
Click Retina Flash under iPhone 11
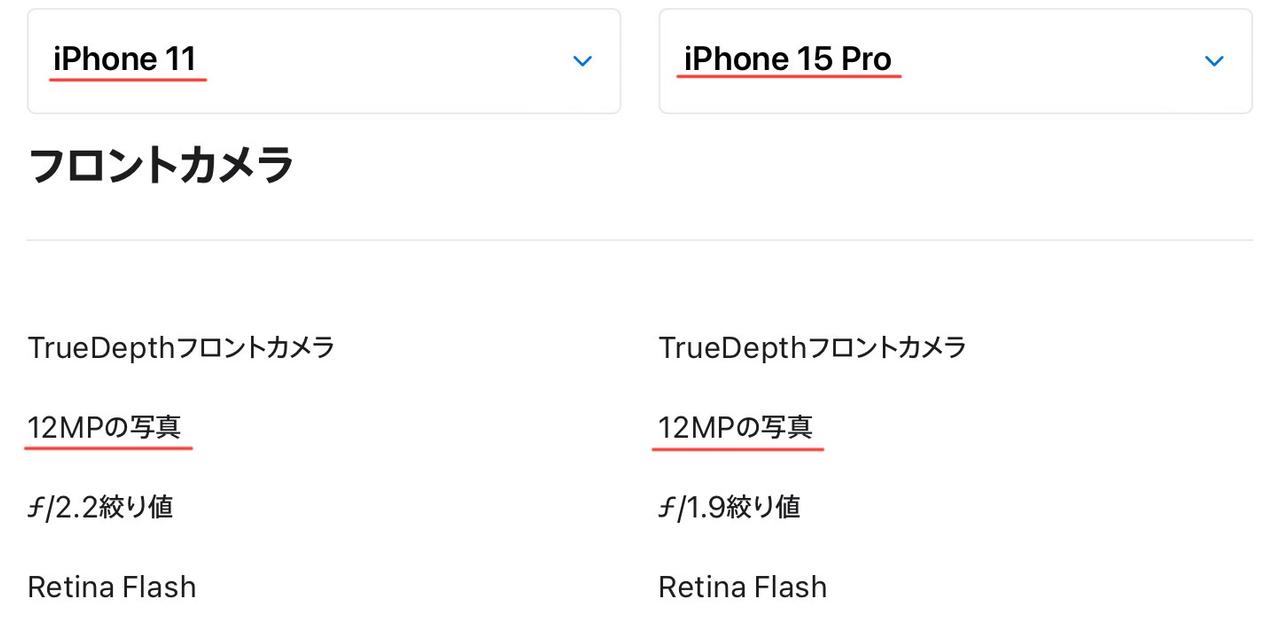click(x=110, y=587)
